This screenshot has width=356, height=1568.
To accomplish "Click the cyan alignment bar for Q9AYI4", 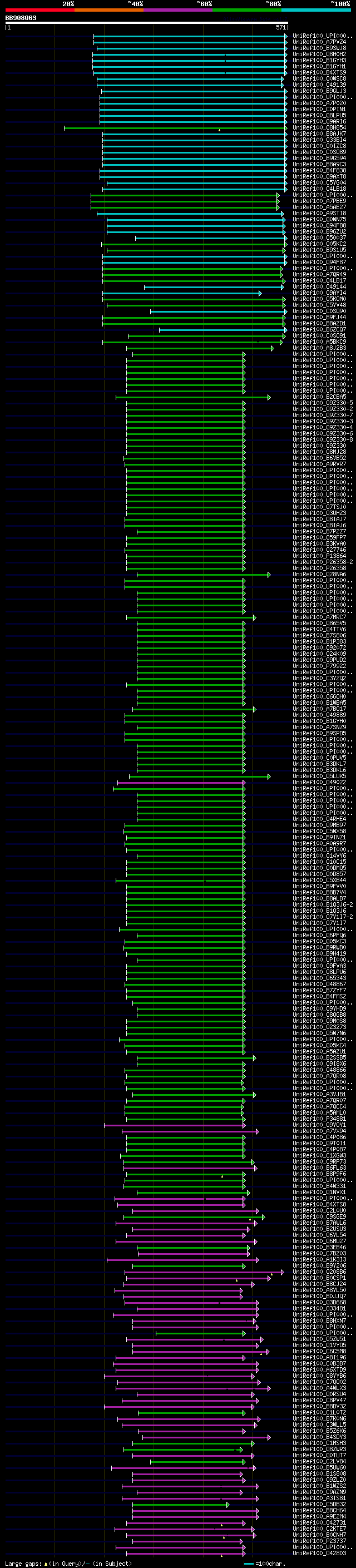I will 182,293.
